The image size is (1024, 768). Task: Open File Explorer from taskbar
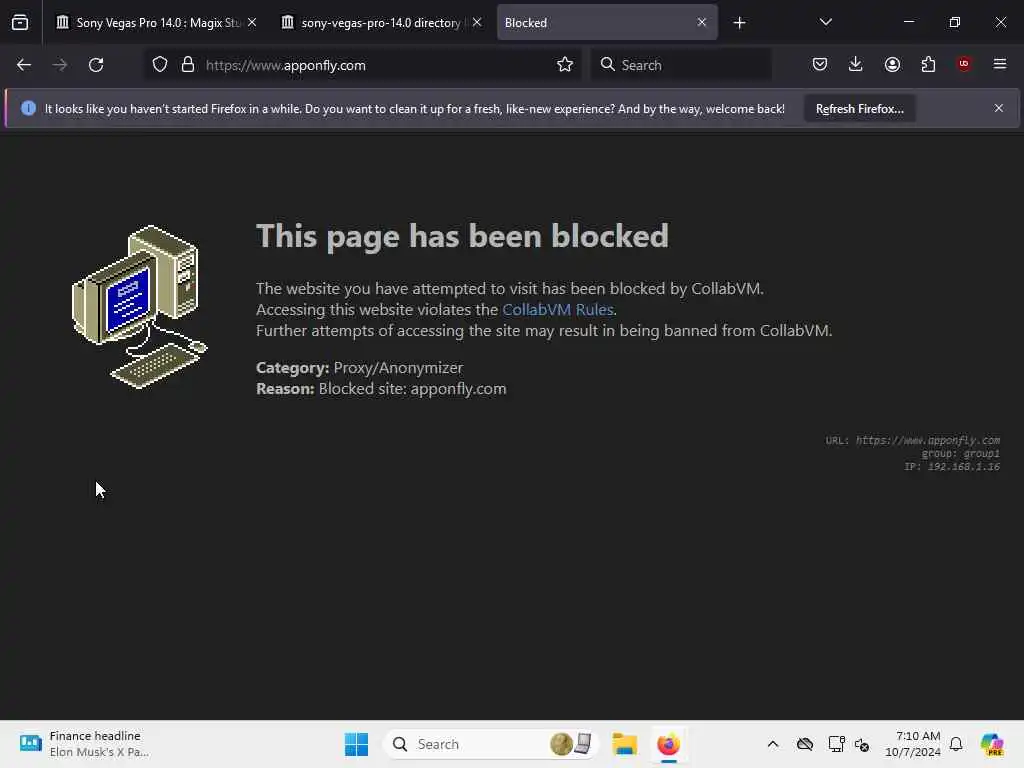click(624, 744)
